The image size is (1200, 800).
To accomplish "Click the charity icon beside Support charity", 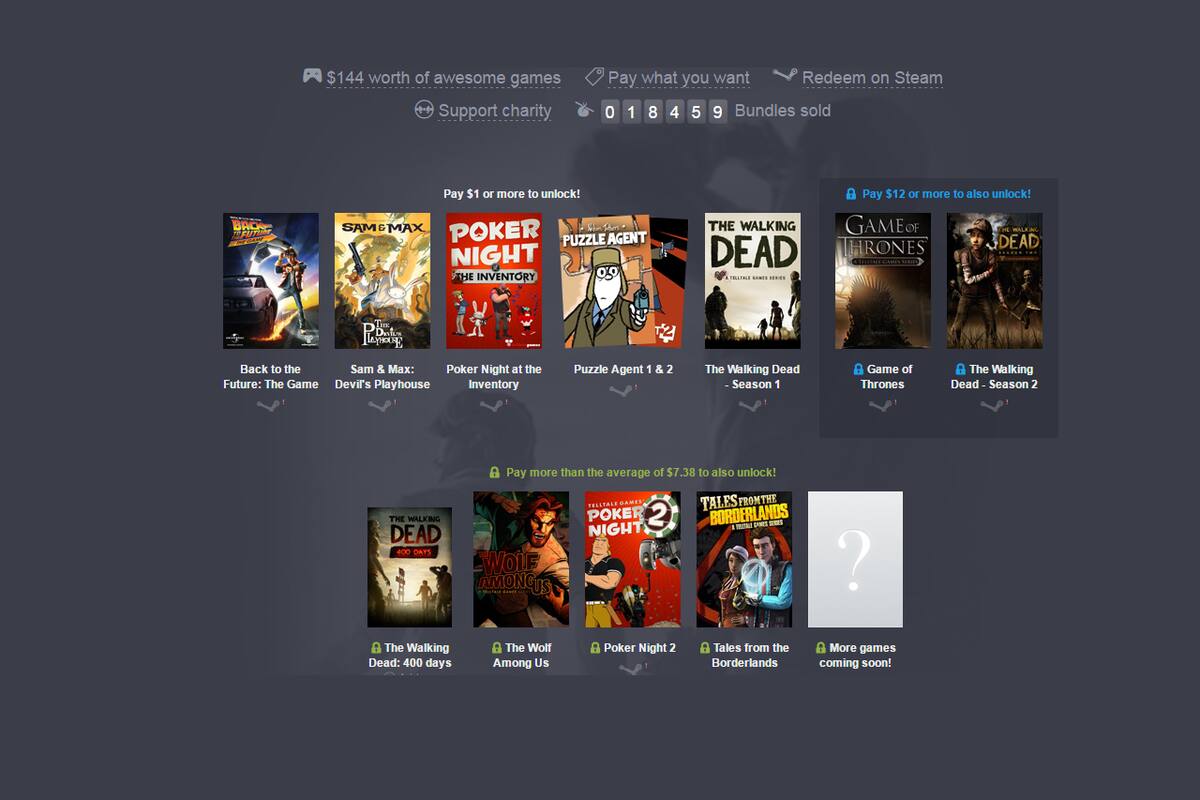I will point(424,110).
